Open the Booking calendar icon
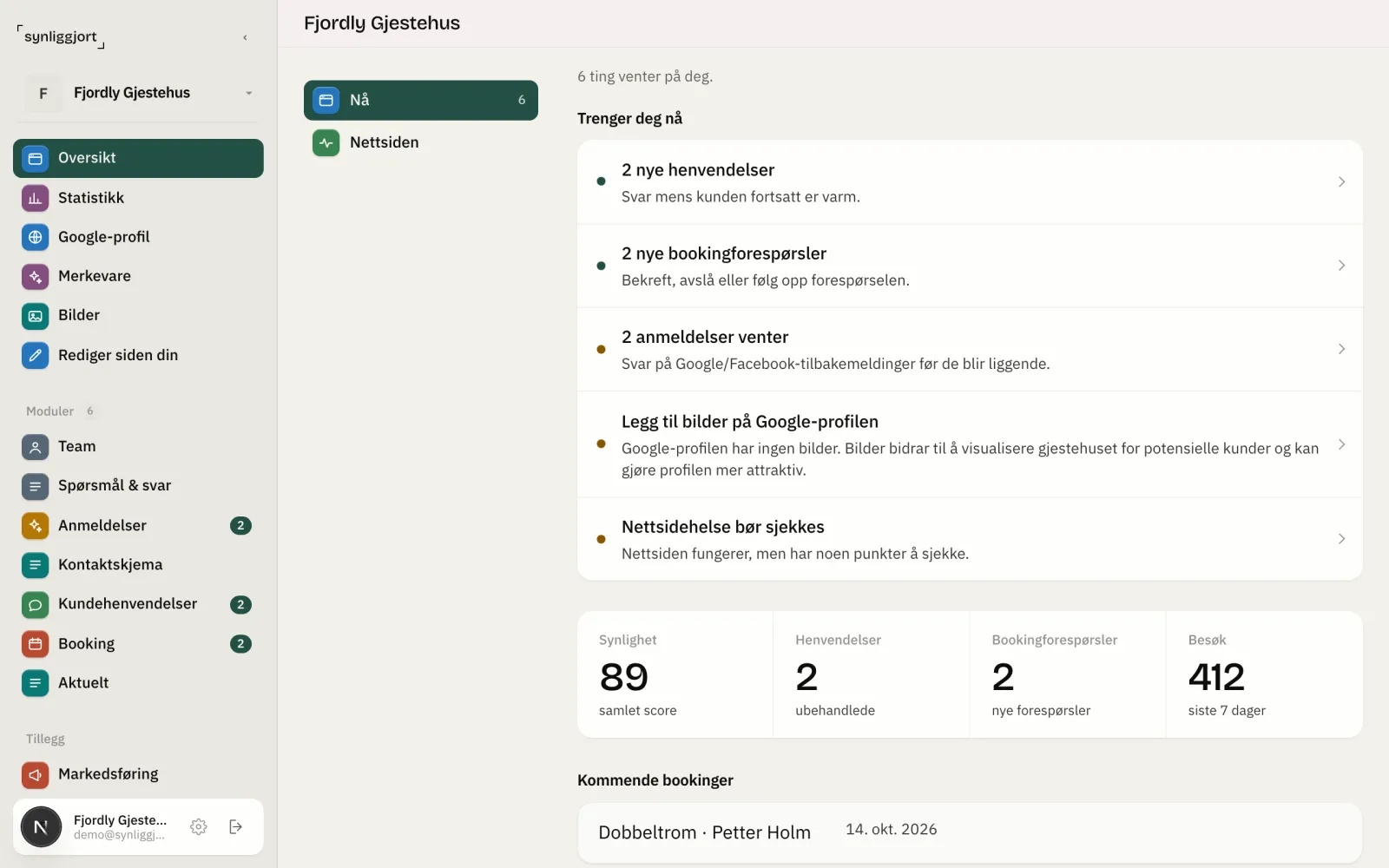 35,643
